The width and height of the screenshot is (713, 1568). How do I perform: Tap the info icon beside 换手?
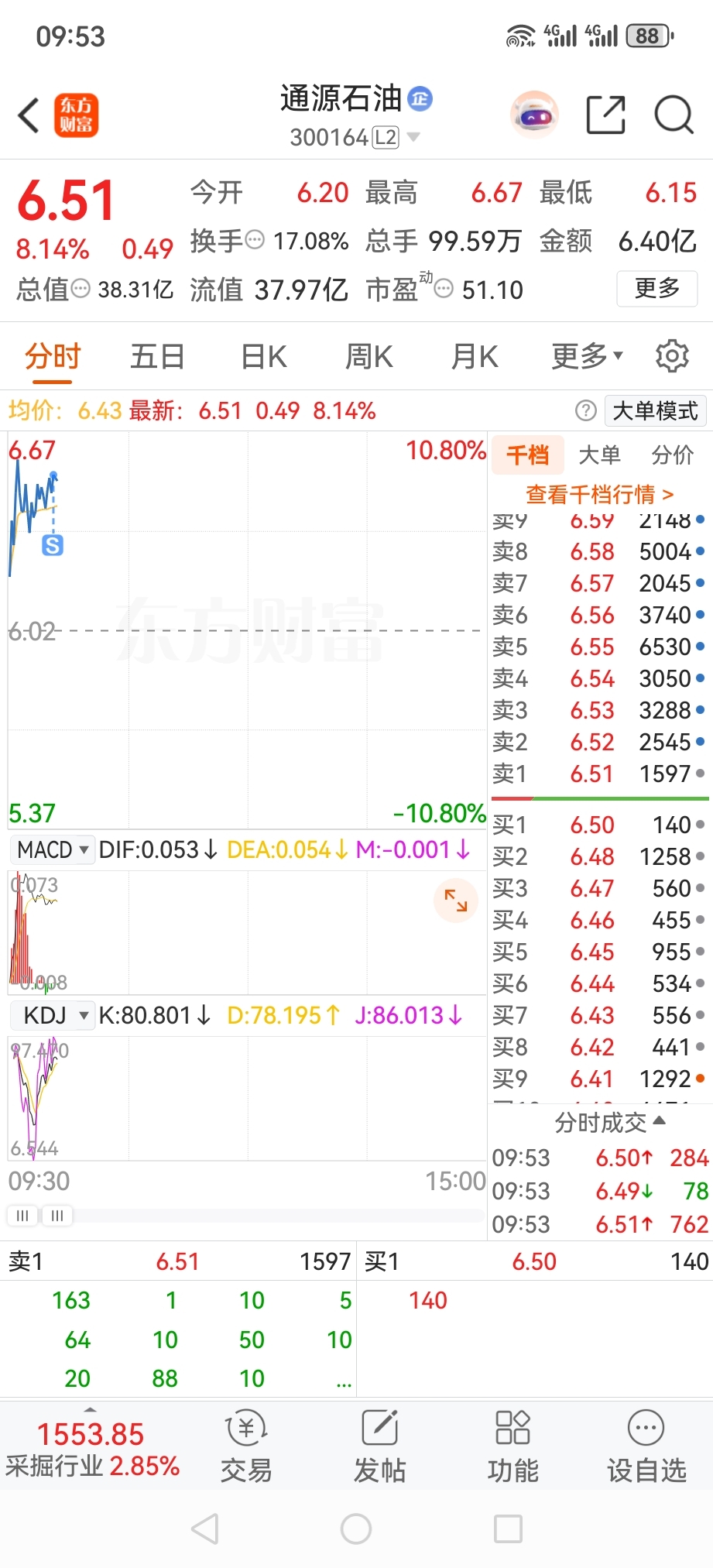[255, 241]
